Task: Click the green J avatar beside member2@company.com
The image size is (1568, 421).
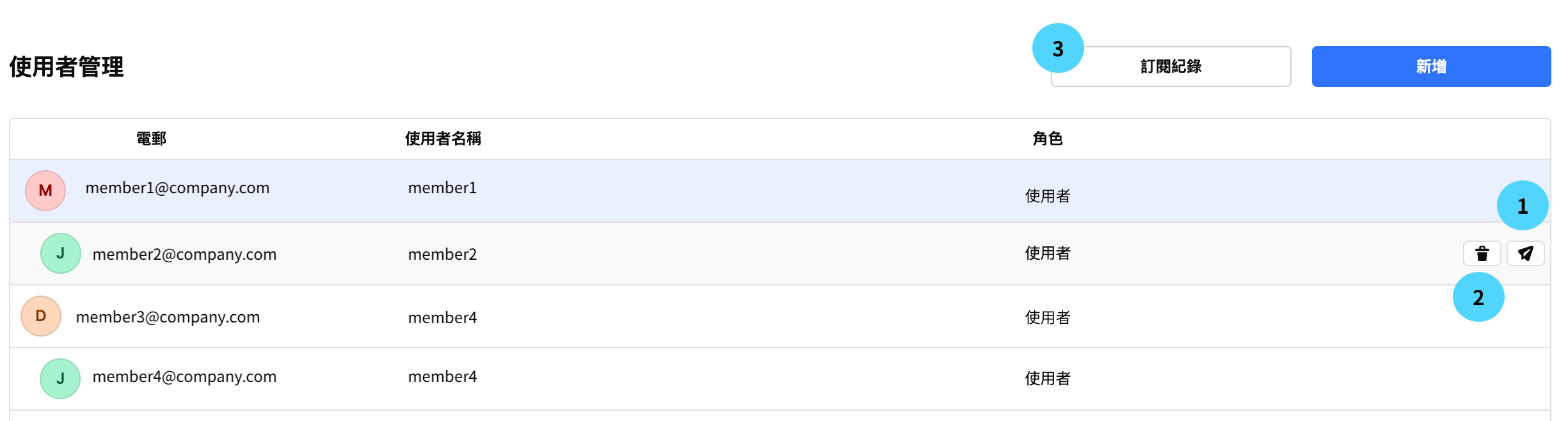Action: (61, 253)
